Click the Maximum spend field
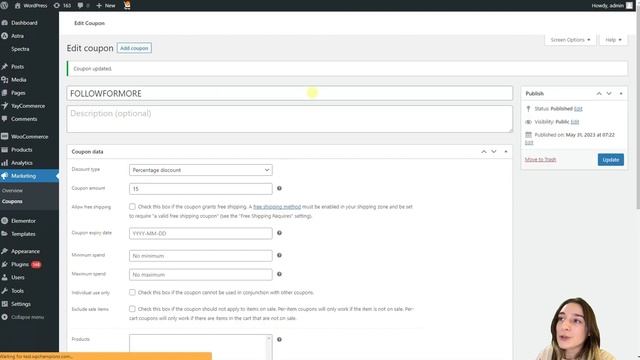This screenshot has width=640, height=360. [x=200, y=275]
